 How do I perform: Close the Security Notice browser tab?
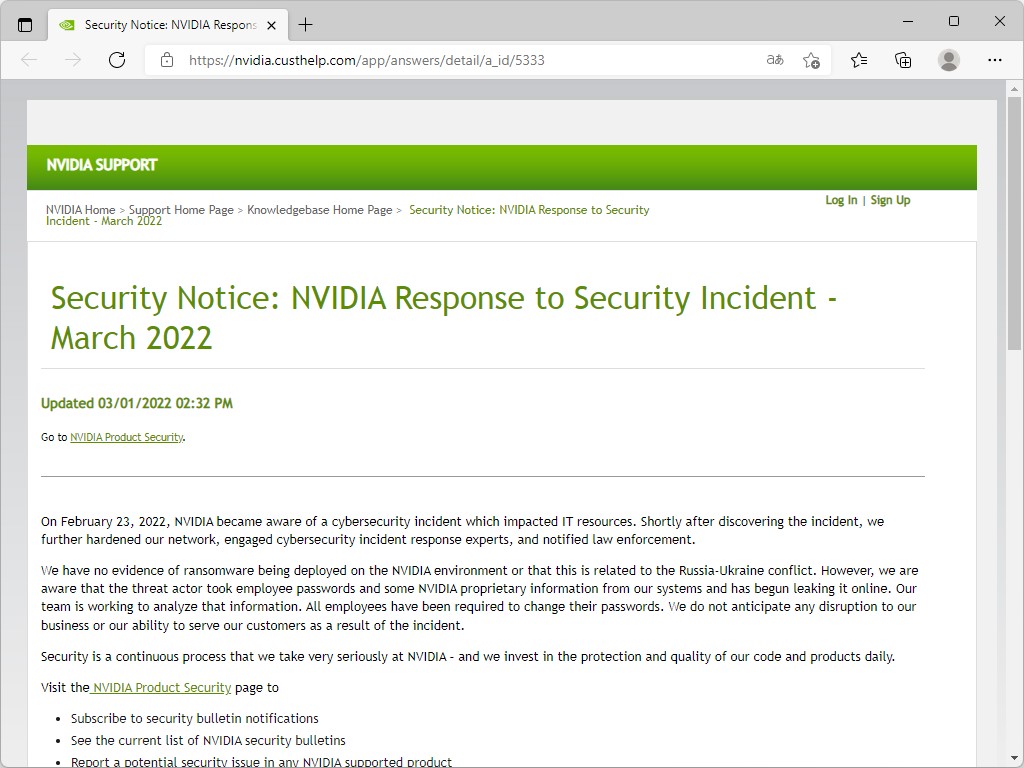272,25
